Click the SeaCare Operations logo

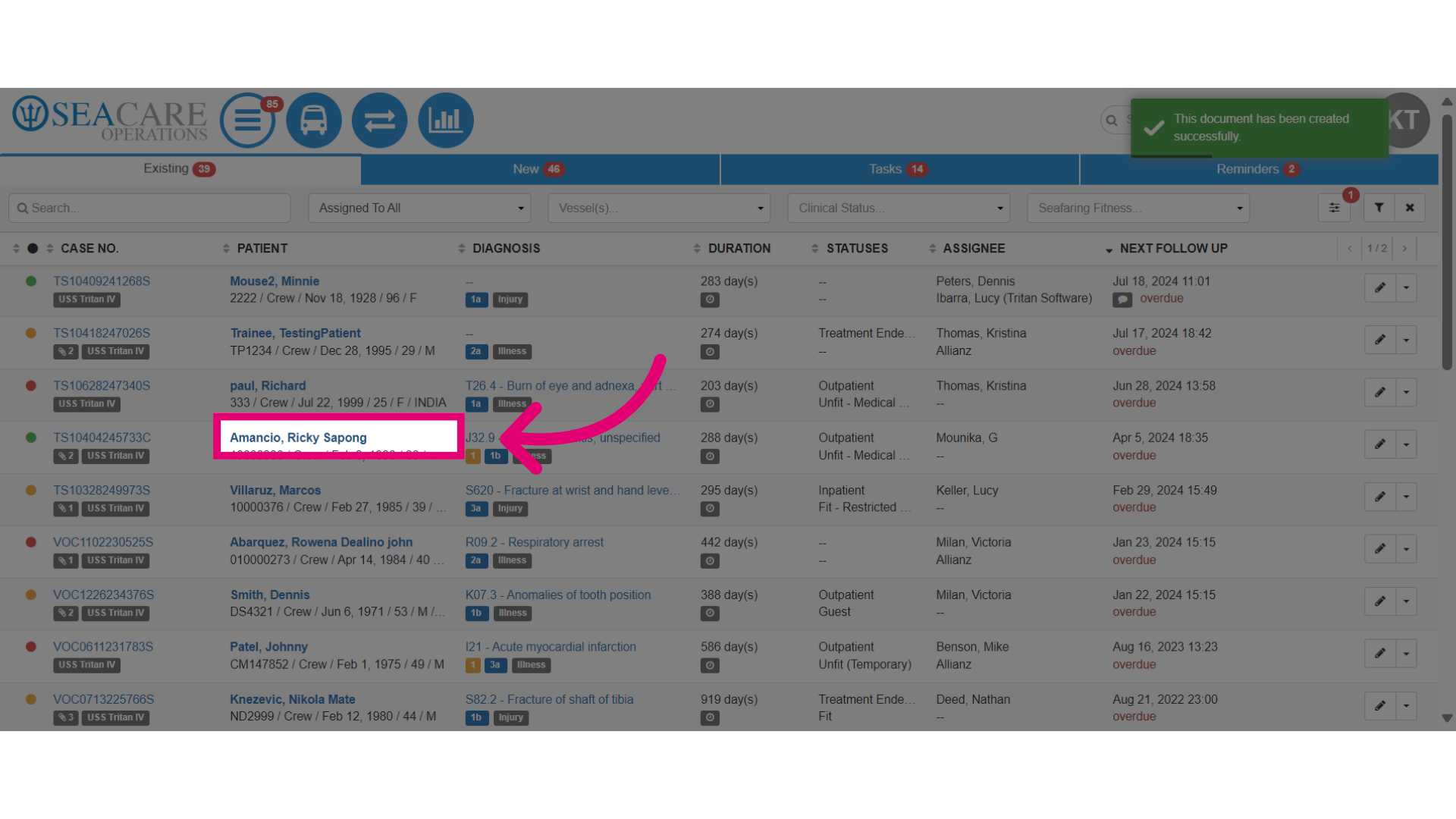(x=110, y=119)
